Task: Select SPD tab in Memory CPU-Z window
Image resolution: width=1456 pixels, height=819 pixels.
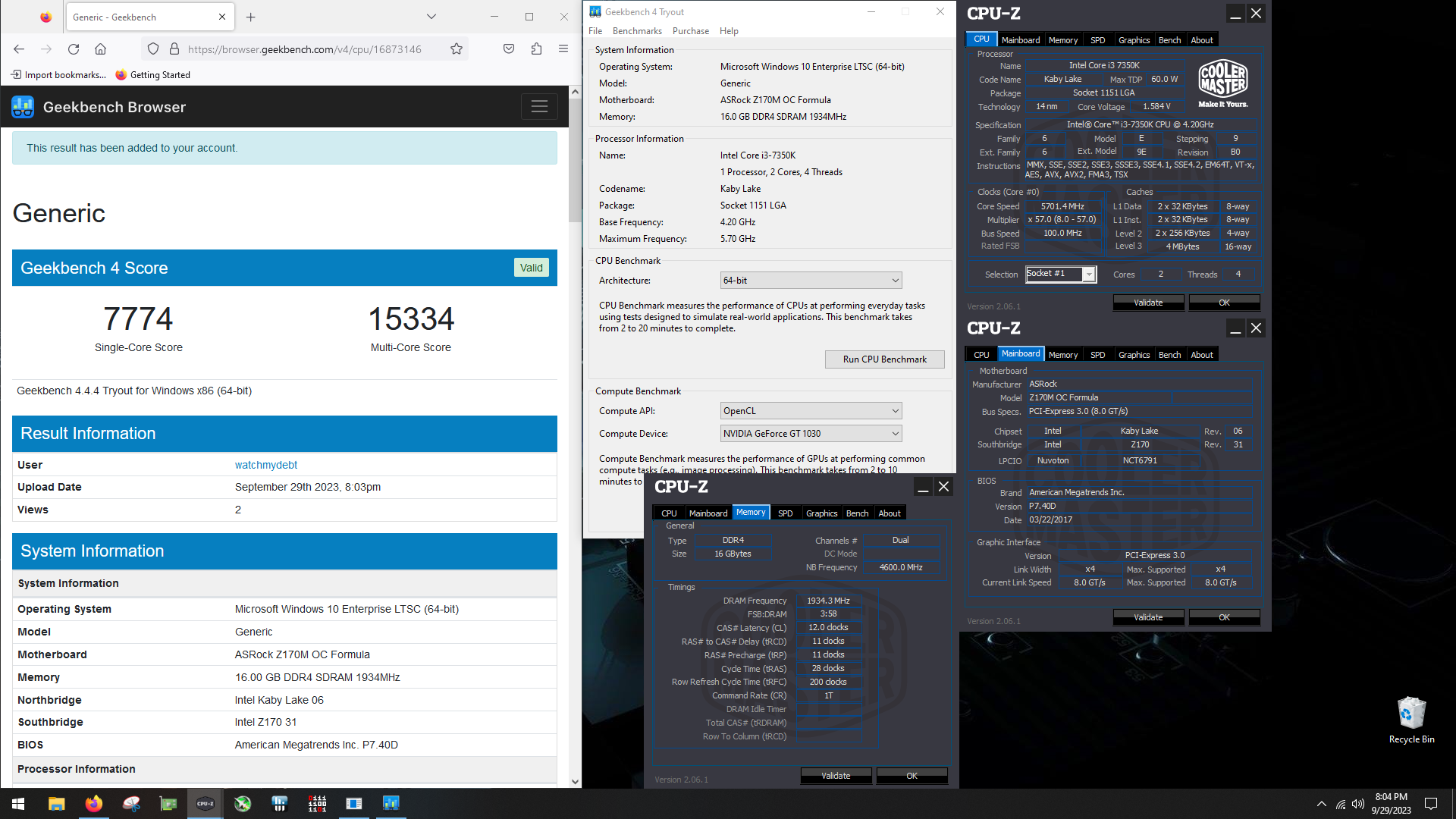Action: [786, 513]
